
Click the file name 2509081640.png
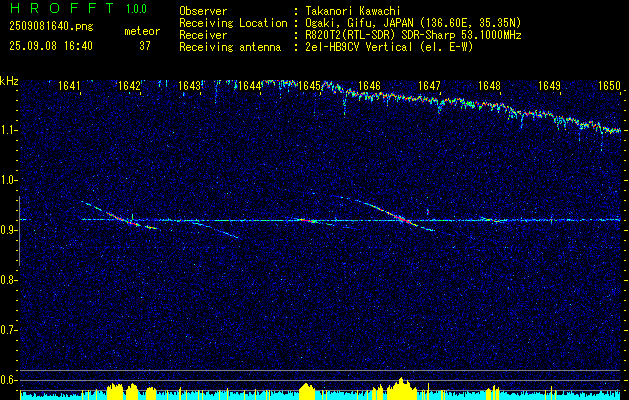[51, 26]
